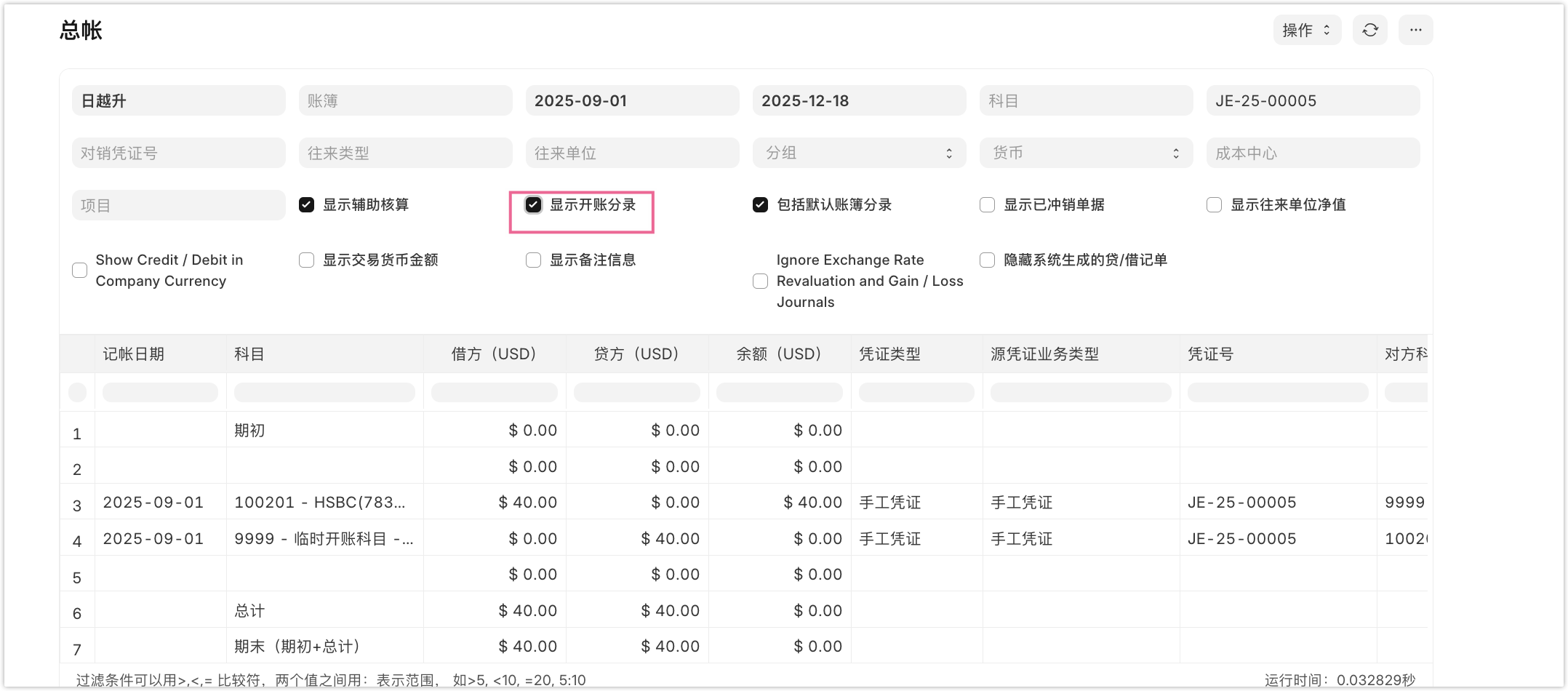The height and width of the screenshot is (691, 1568).
Task: Expand the 分组 group-by dropdown
Action: pos(859,153)
